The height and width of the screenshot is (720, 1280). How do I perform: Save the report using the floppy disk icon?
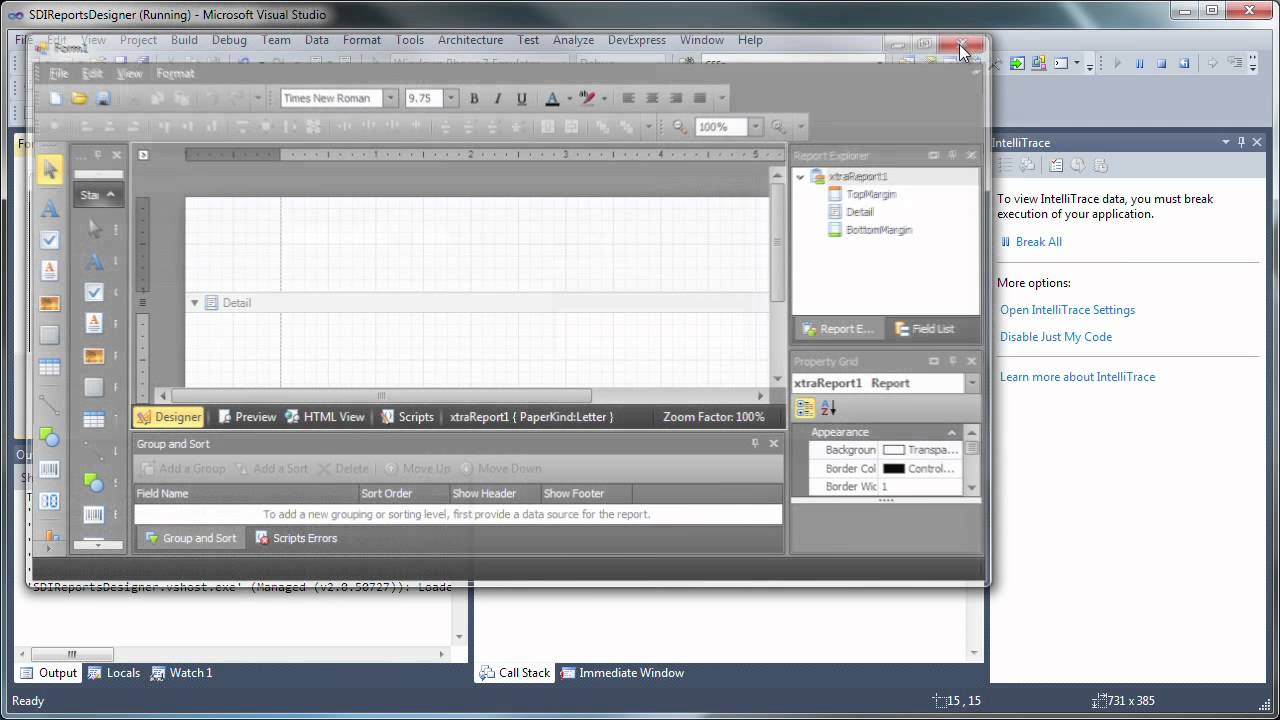pos(103,98)
